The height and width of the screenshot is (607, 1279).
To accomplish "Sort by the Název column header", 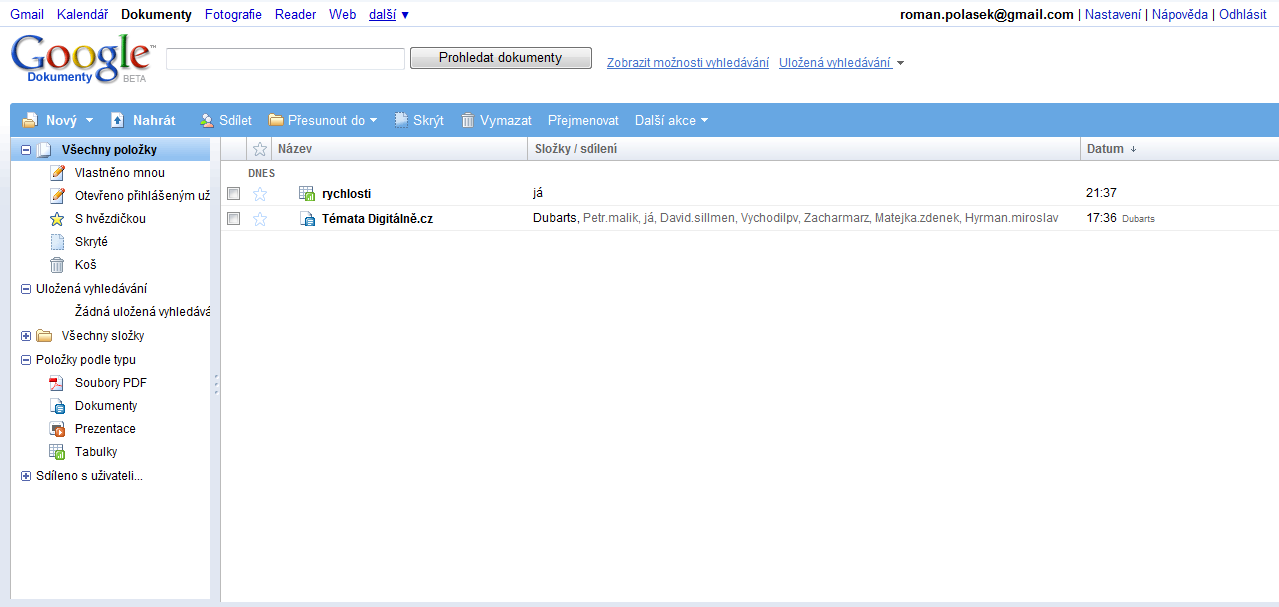I will click(x=401, y=149).
